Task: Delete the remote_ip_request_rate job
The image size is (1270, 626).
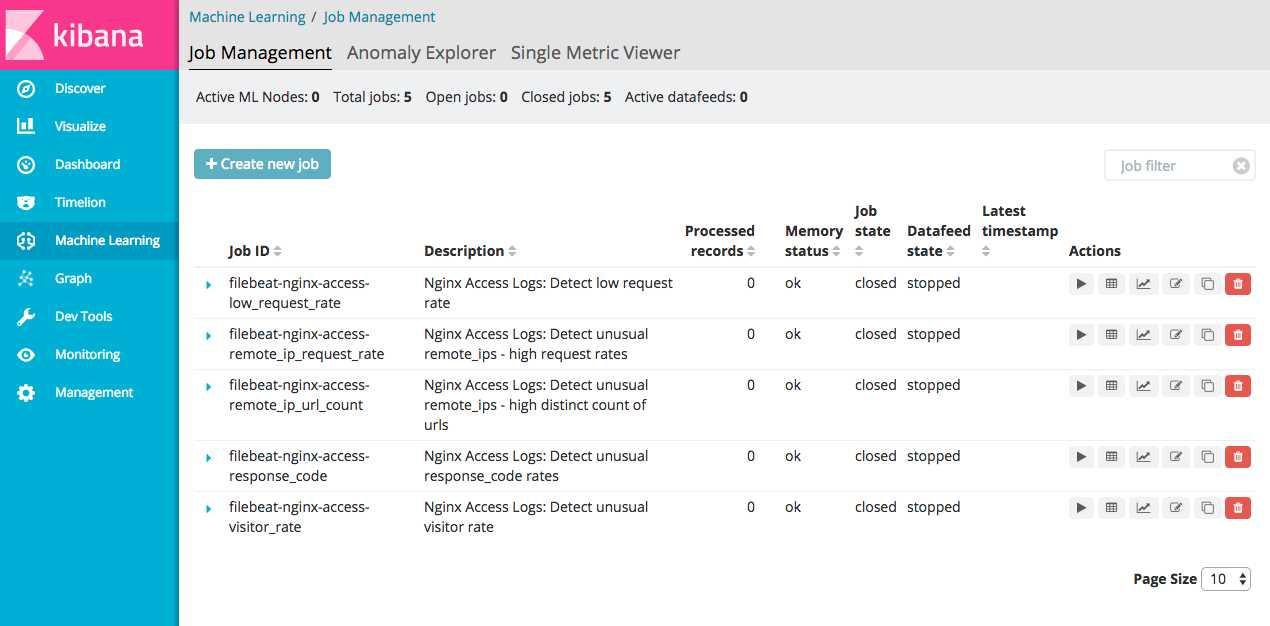Action: (x=1238, y=335)
